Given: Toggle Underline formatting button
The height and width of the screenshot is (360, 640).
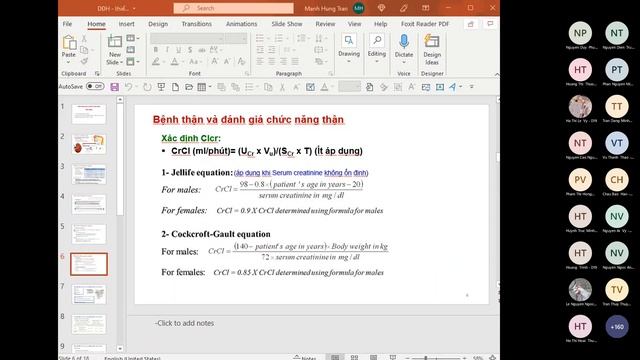Looking at the screenshot, I should tap(178, 50).
